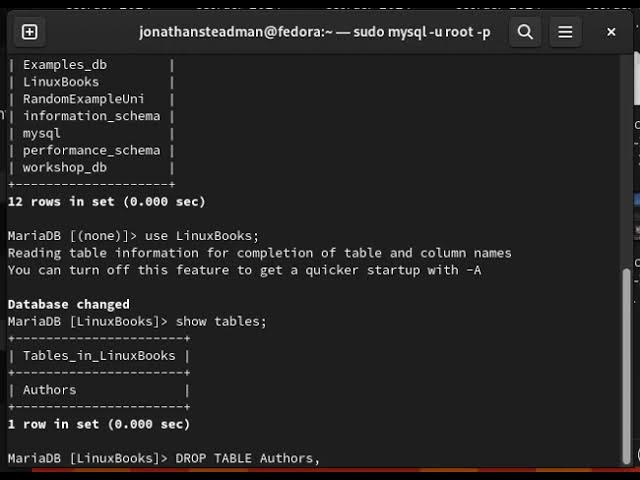Screen dimensions: 640x480
Task: Click the 'mysql' database entry
Action: [42, 133]
